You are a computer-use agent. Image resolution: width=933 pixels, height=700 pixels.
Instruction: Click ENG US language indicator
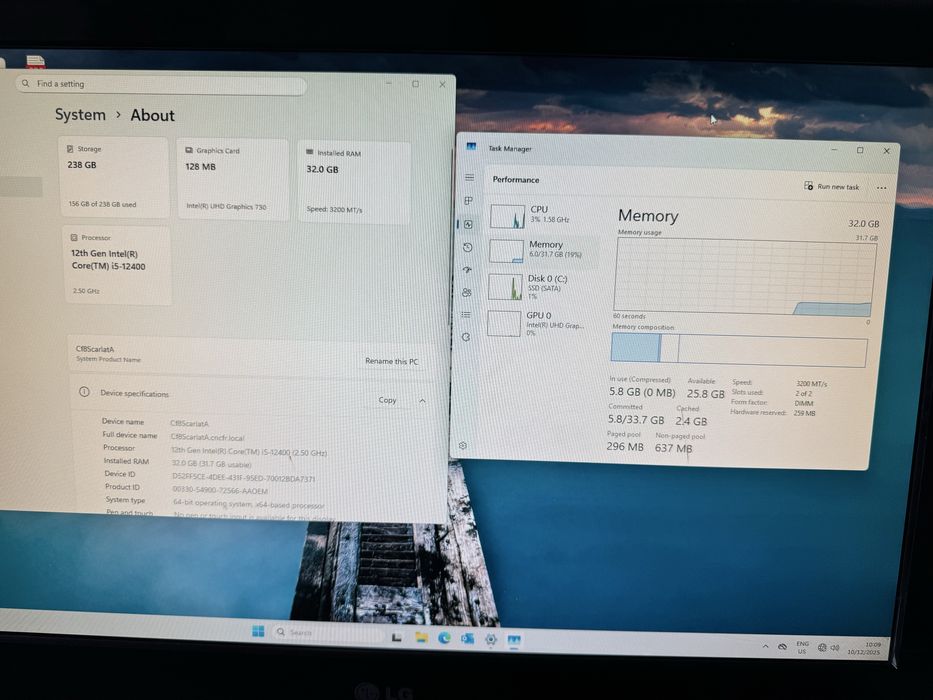coord(802,647)
